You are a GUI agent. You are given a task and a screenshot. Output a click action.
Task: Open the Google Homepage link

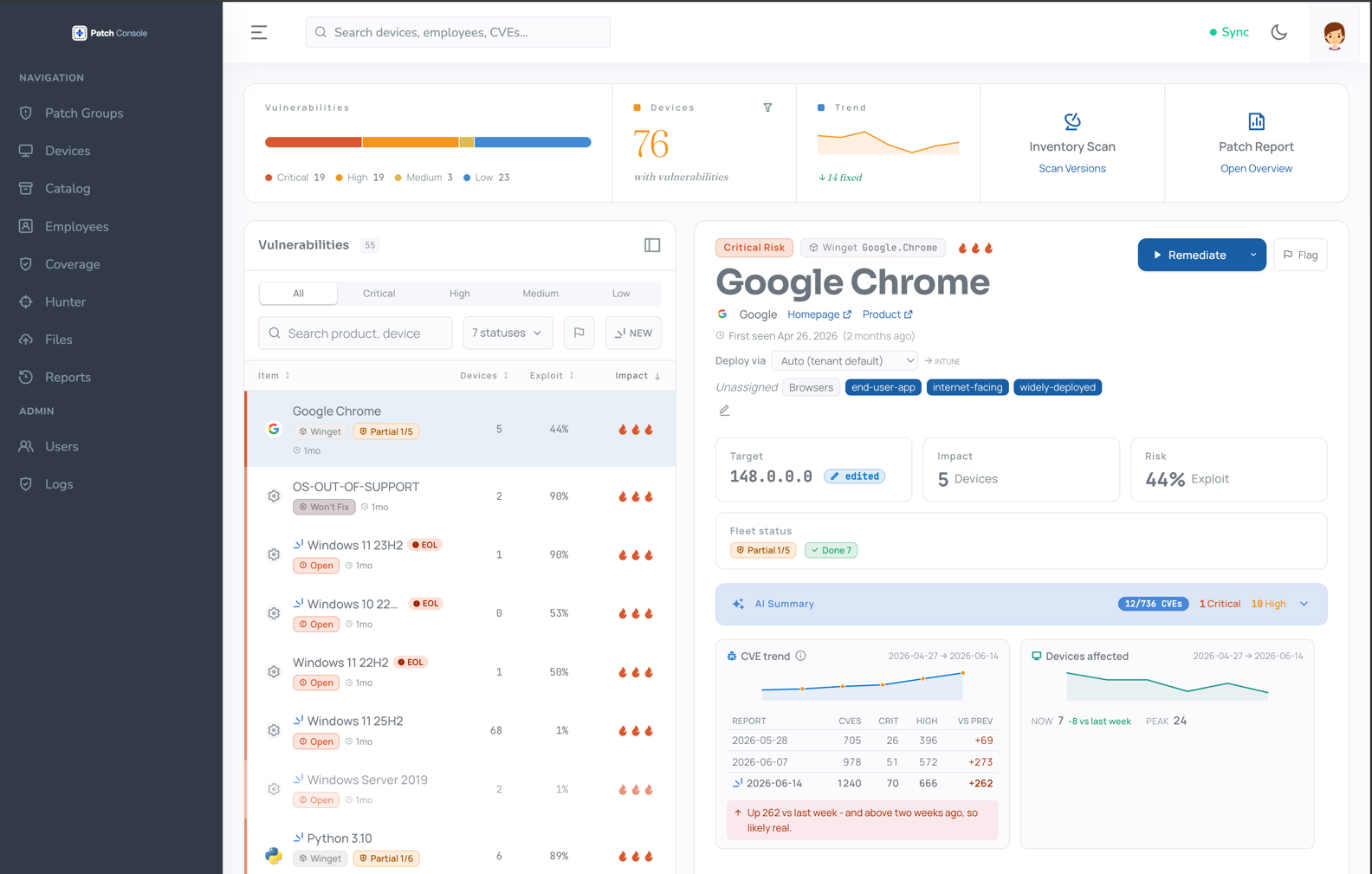819,314
